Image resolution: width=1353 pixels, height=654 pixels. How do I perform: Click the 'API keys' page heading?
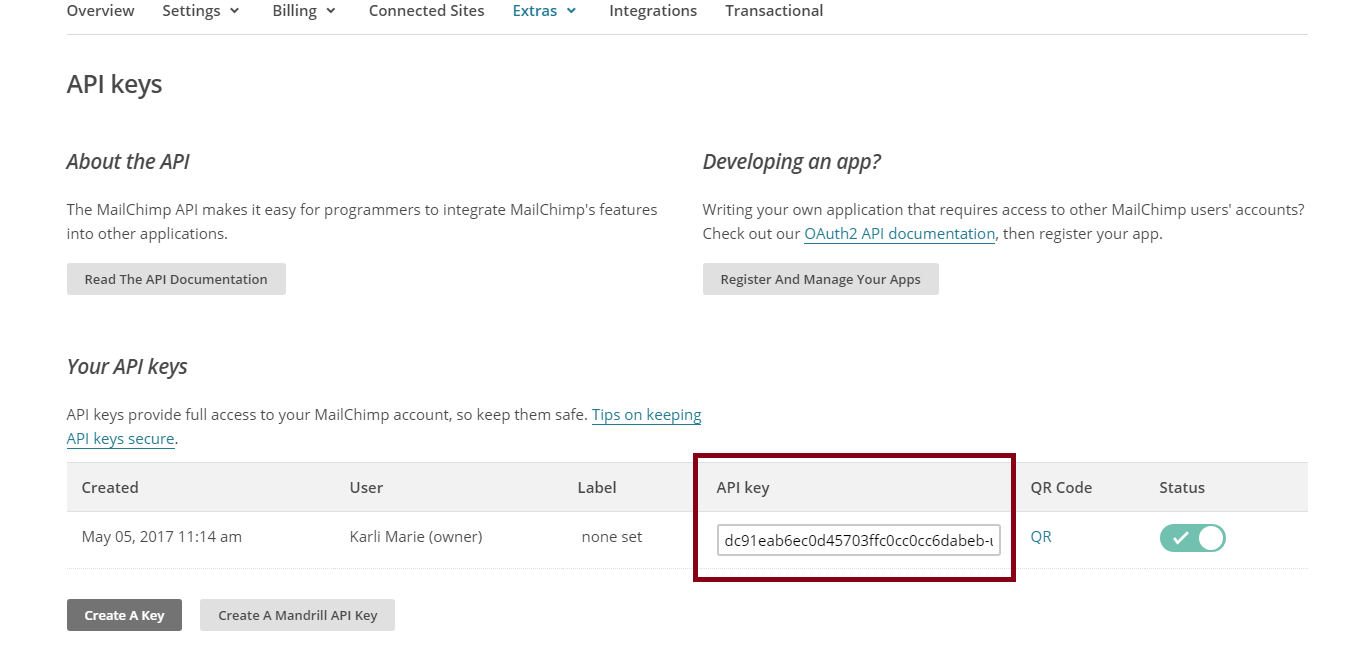click(x=114, y=84)
